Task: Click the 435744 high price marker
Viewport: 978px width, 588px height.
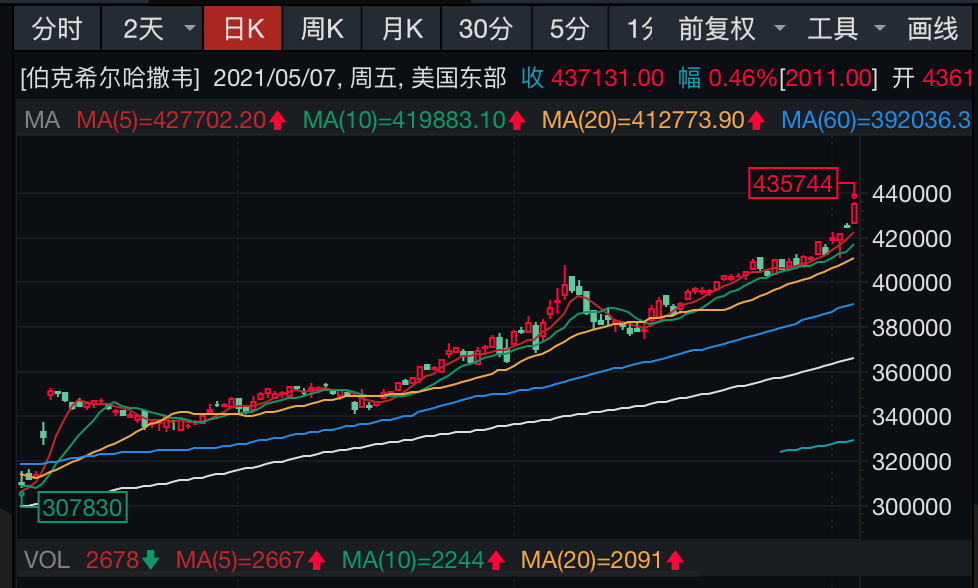Action: 793,184
